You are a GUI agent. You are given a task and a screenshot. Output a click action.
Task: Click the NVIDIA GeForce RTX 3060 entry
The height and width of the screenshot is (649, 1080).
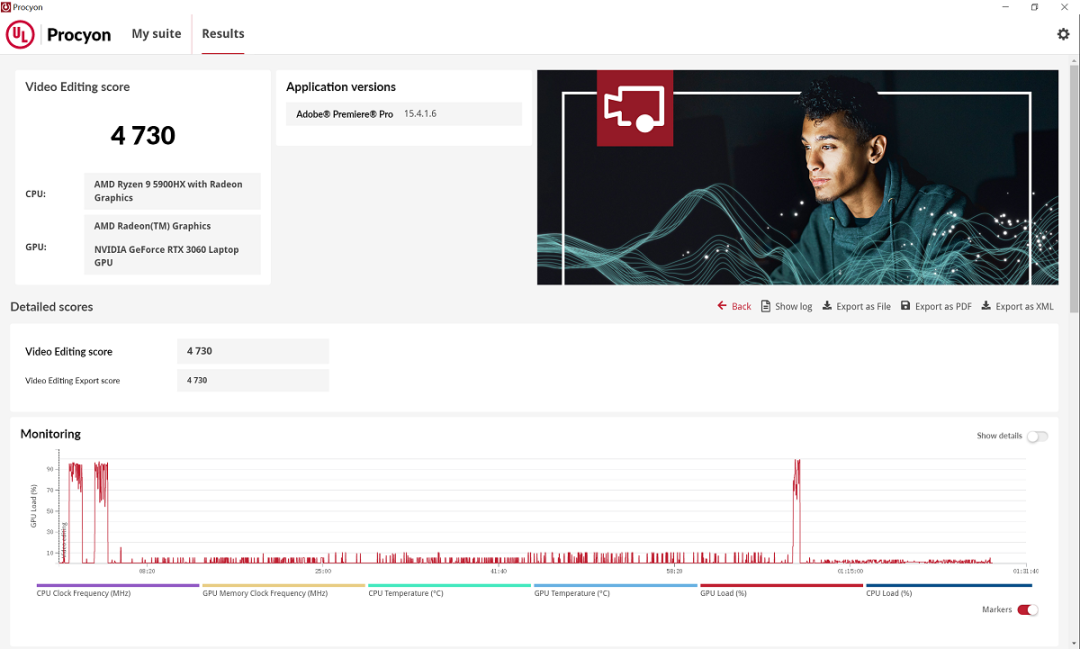click(166, 256)
